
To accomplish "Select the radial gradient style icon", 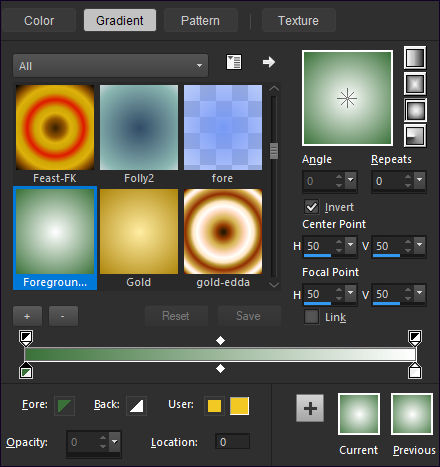I will click(x=415, y=136).
